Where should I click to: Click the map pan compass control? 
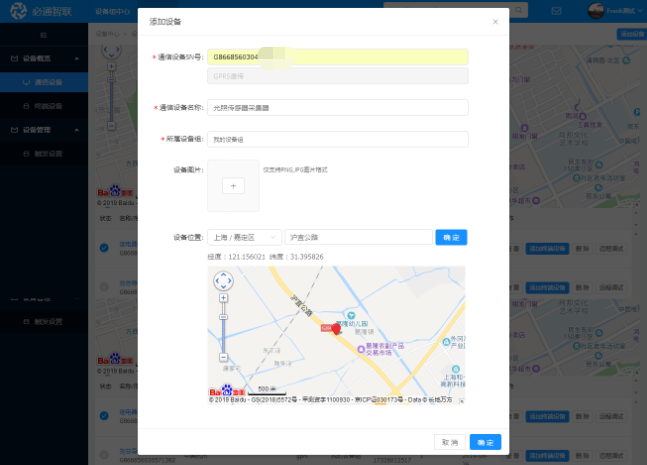223,281
